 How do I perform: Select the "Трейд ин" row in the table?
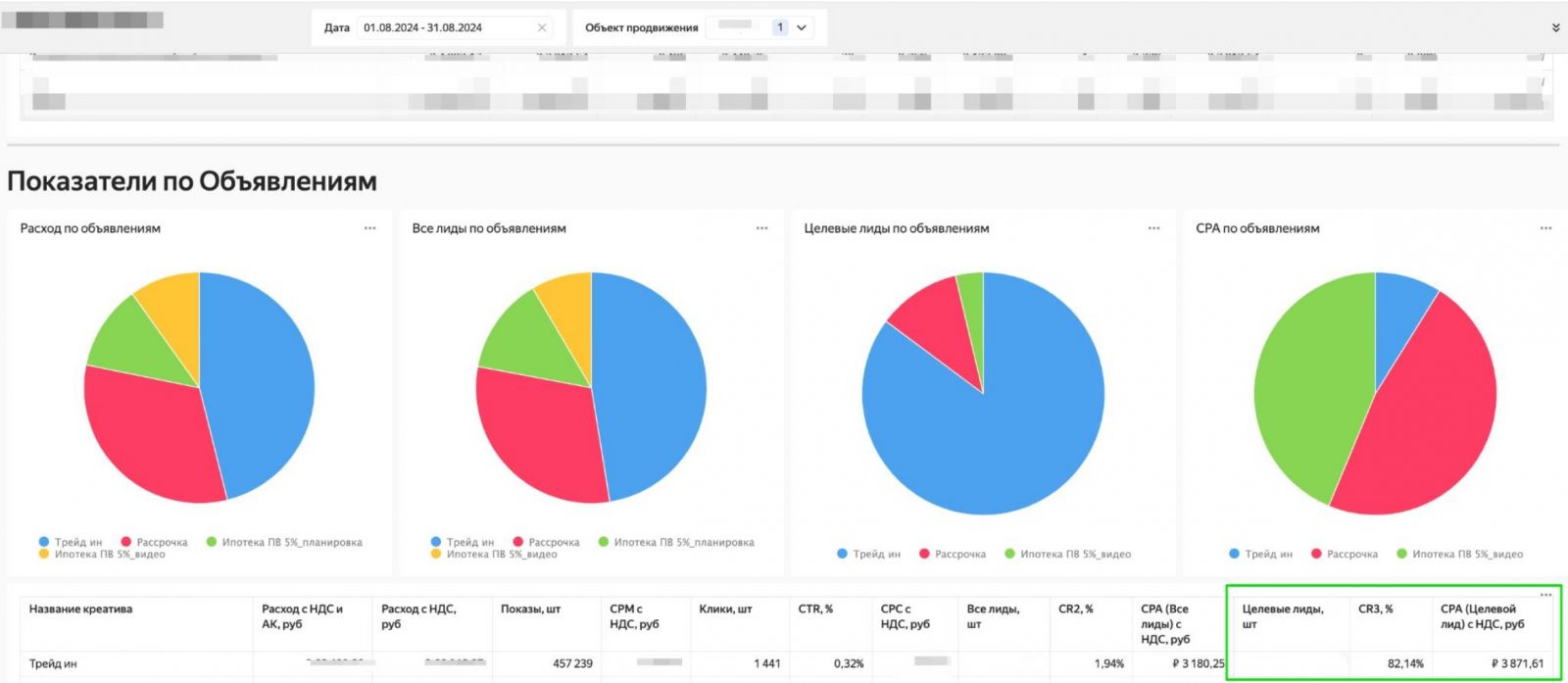click(x=53, y=663)
